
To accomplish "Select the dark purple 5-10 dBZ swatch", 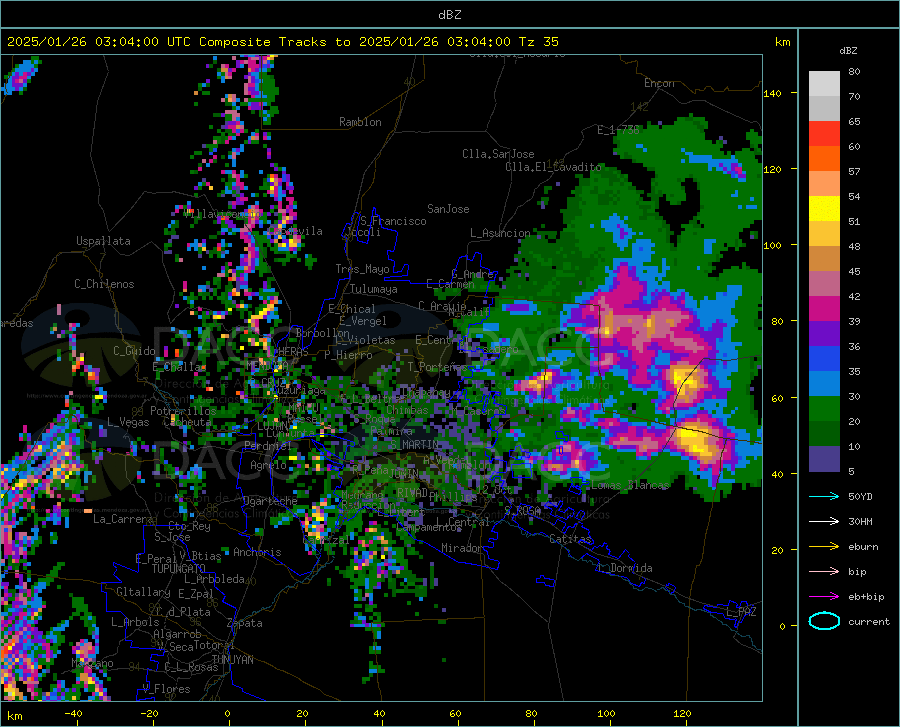I will (x=824, y=459).
